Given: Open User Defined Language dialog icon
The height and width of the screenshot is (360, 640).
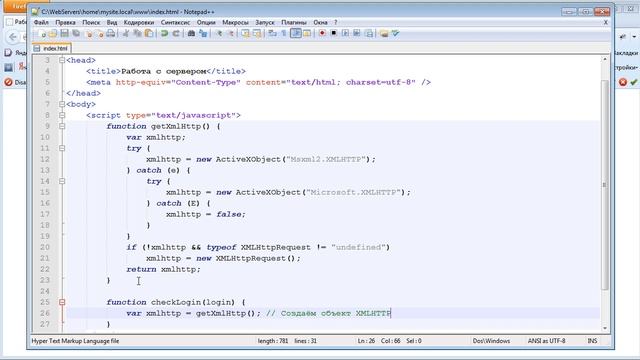Looking at the screenshot, I should coord(307,33).
